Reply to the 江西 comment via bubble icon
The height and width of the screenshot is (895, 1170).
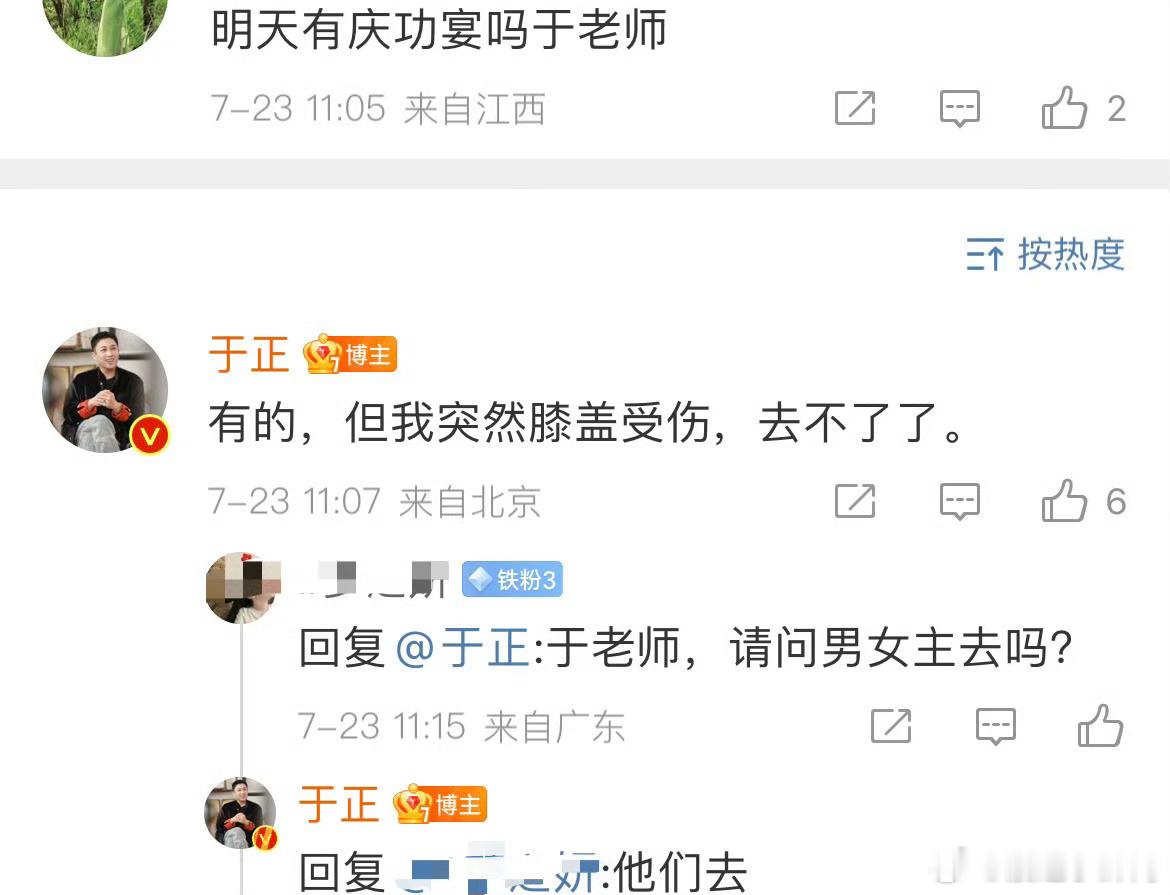[960, 109]
